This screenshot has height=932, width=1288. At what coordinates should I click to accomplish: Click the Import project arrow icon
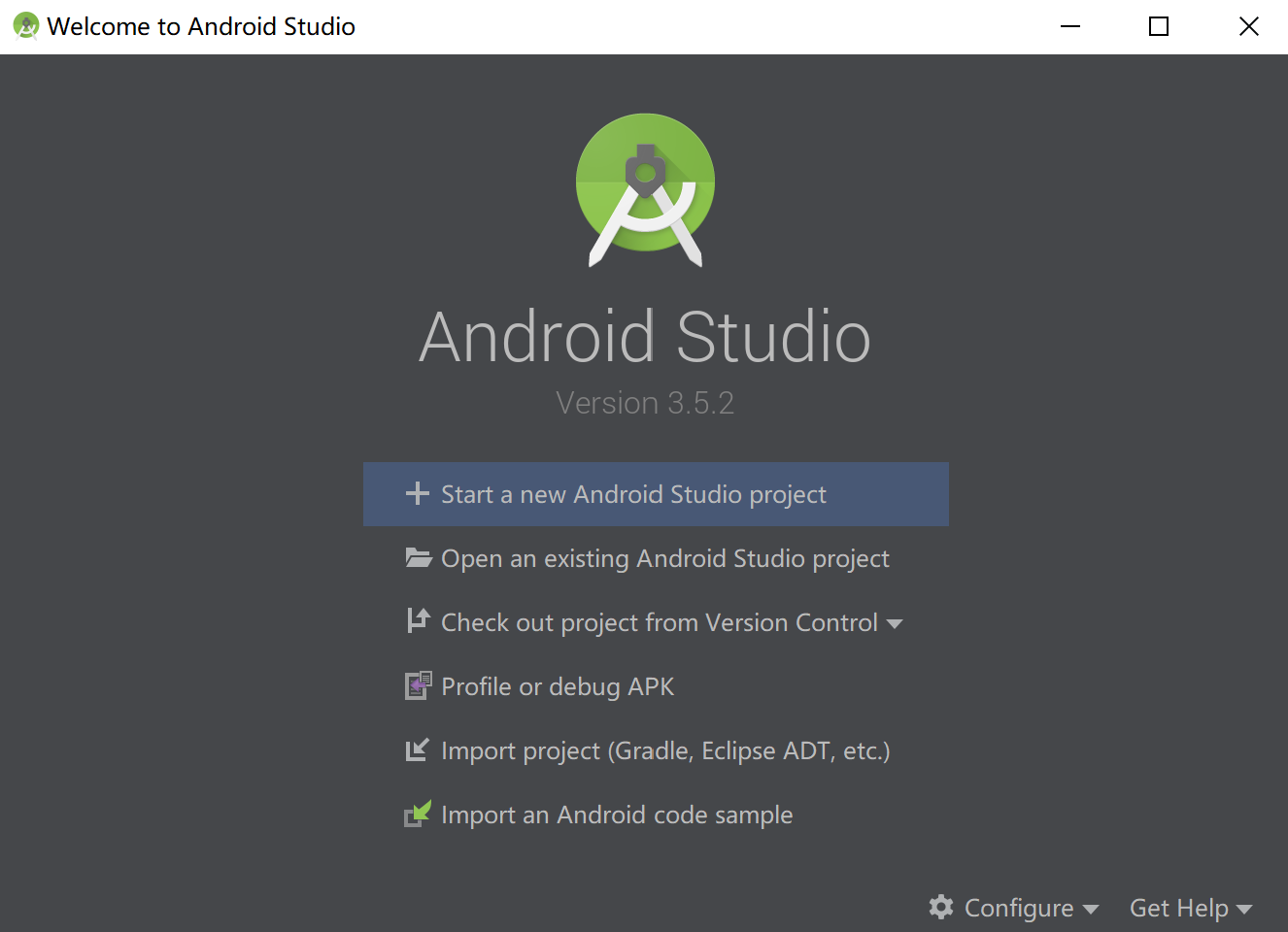pos(417,749)
